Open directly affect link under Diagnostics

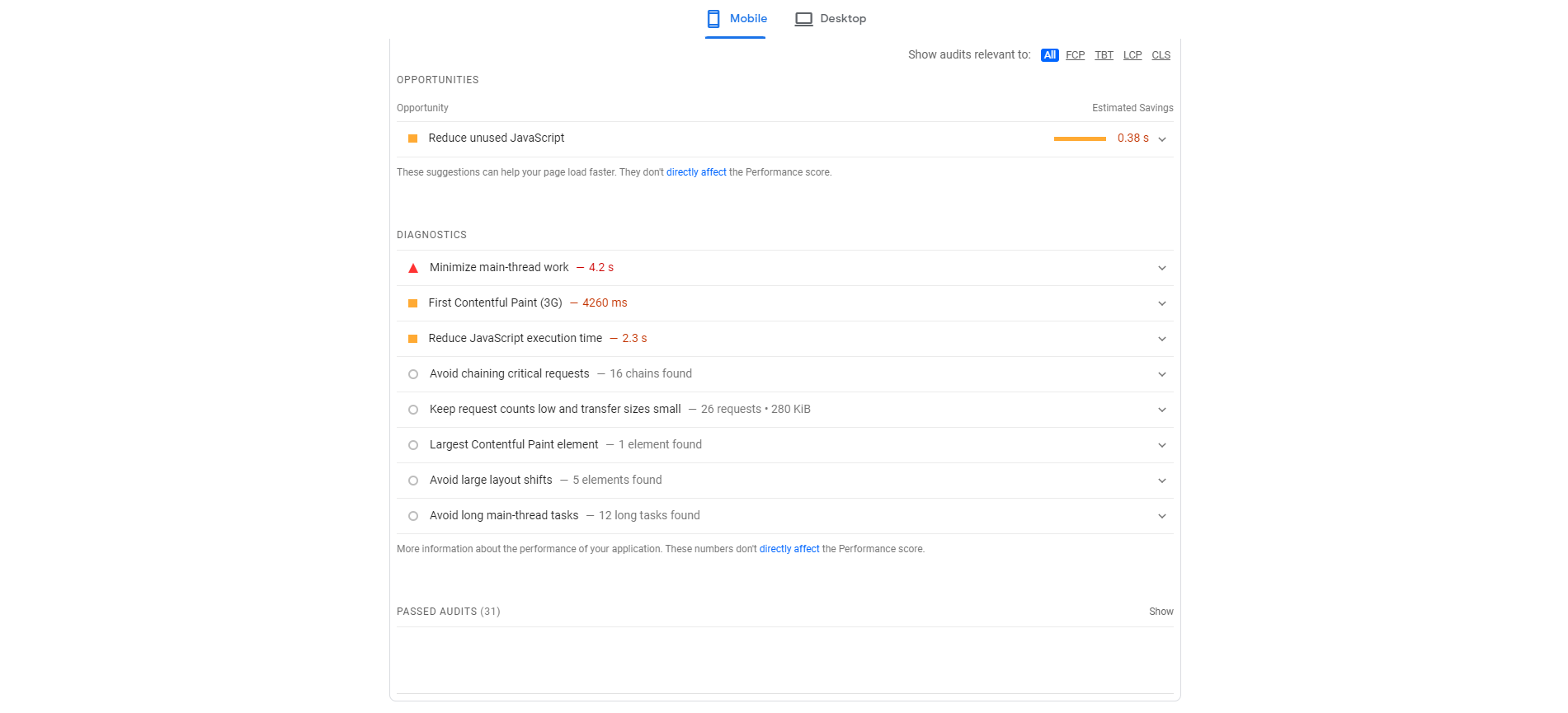click(x=789, y=549)
